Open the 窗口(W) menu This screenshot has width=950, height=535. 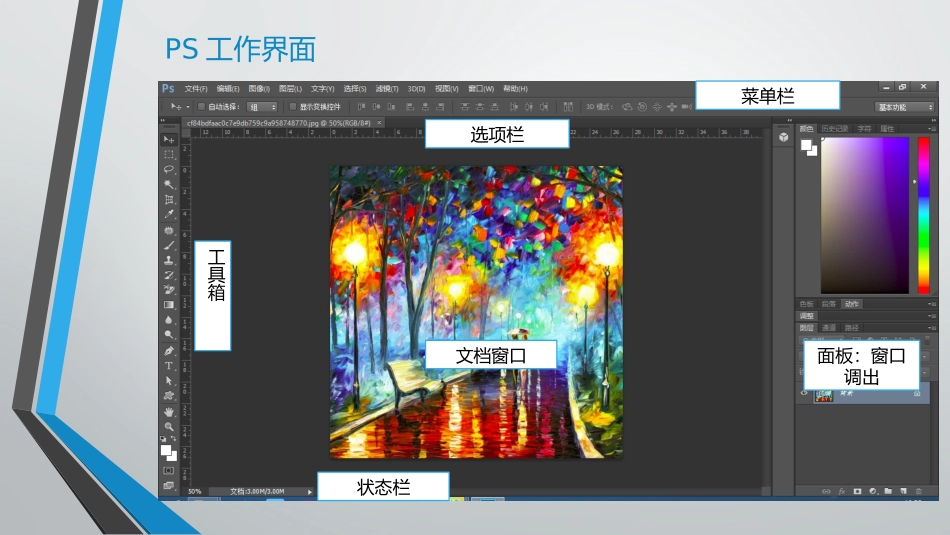481,88
